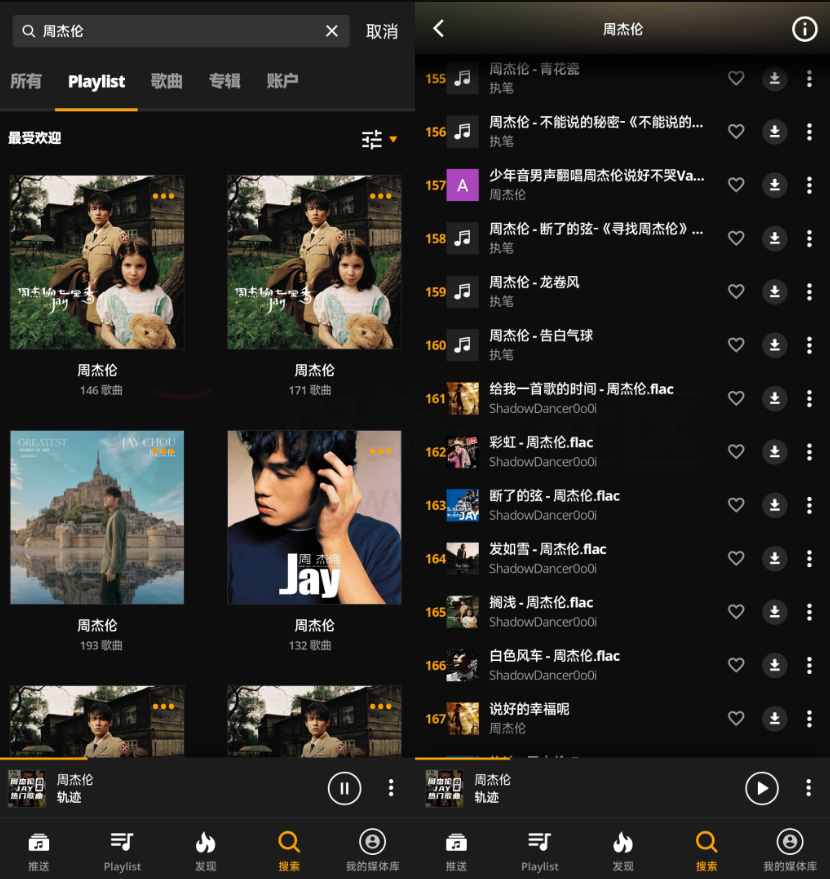Image resolution: width=830 pixels, height=879 pixels.
Task: Tap the 取消 cancel button
Action: click(x=382, y=31)
